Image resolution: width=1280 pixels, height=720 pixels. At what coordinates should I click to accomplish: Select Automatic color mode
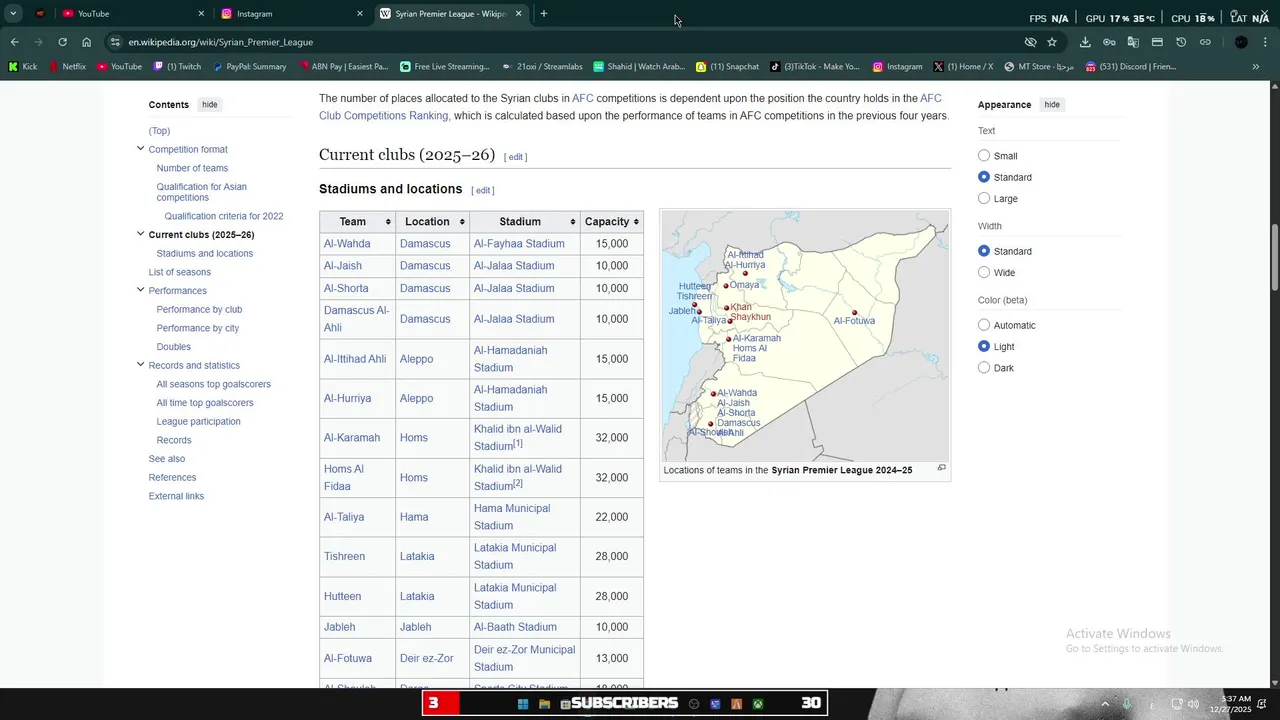click(984, 325)
